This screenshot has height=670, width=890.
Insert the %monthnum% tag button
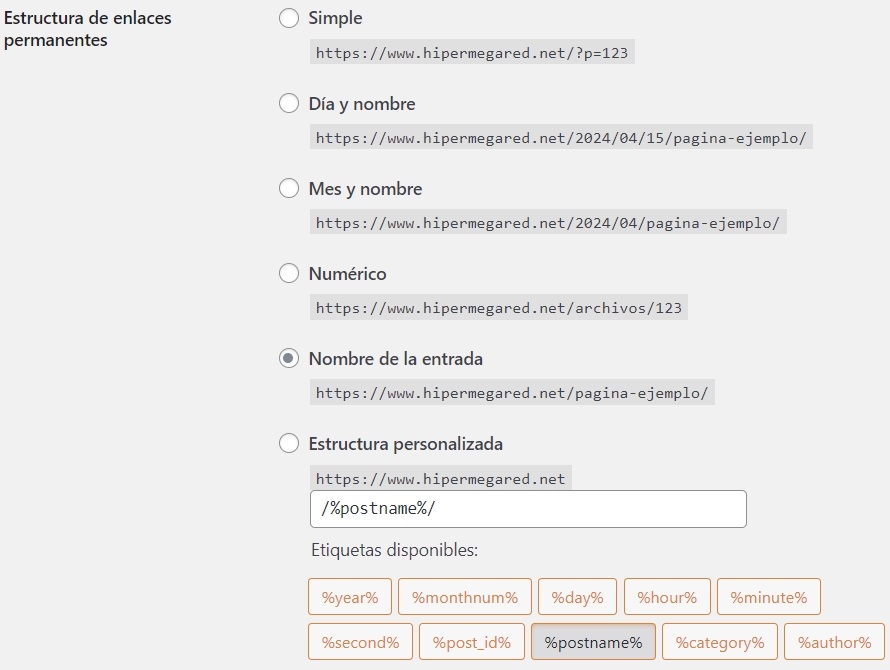pyautogui.click(x=464, y=597)
